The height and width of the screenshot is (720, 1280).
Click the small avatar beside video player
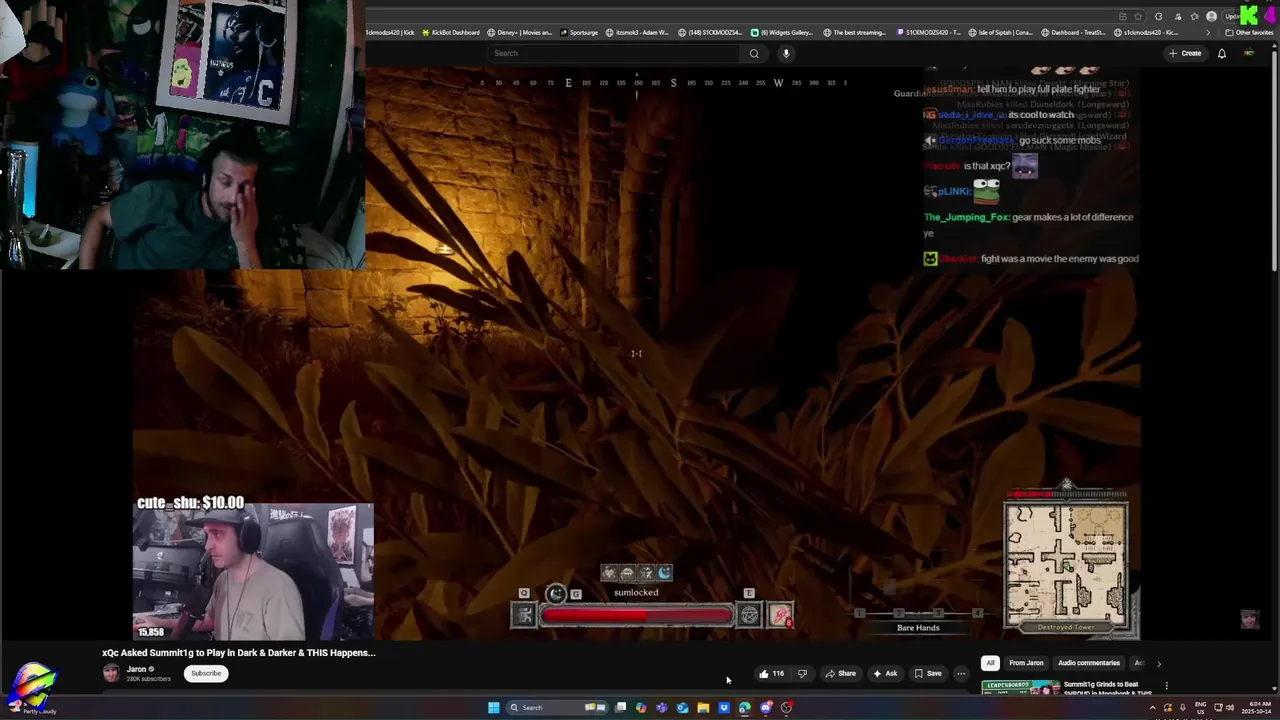pyautogui.click(x=1249, y=619)
